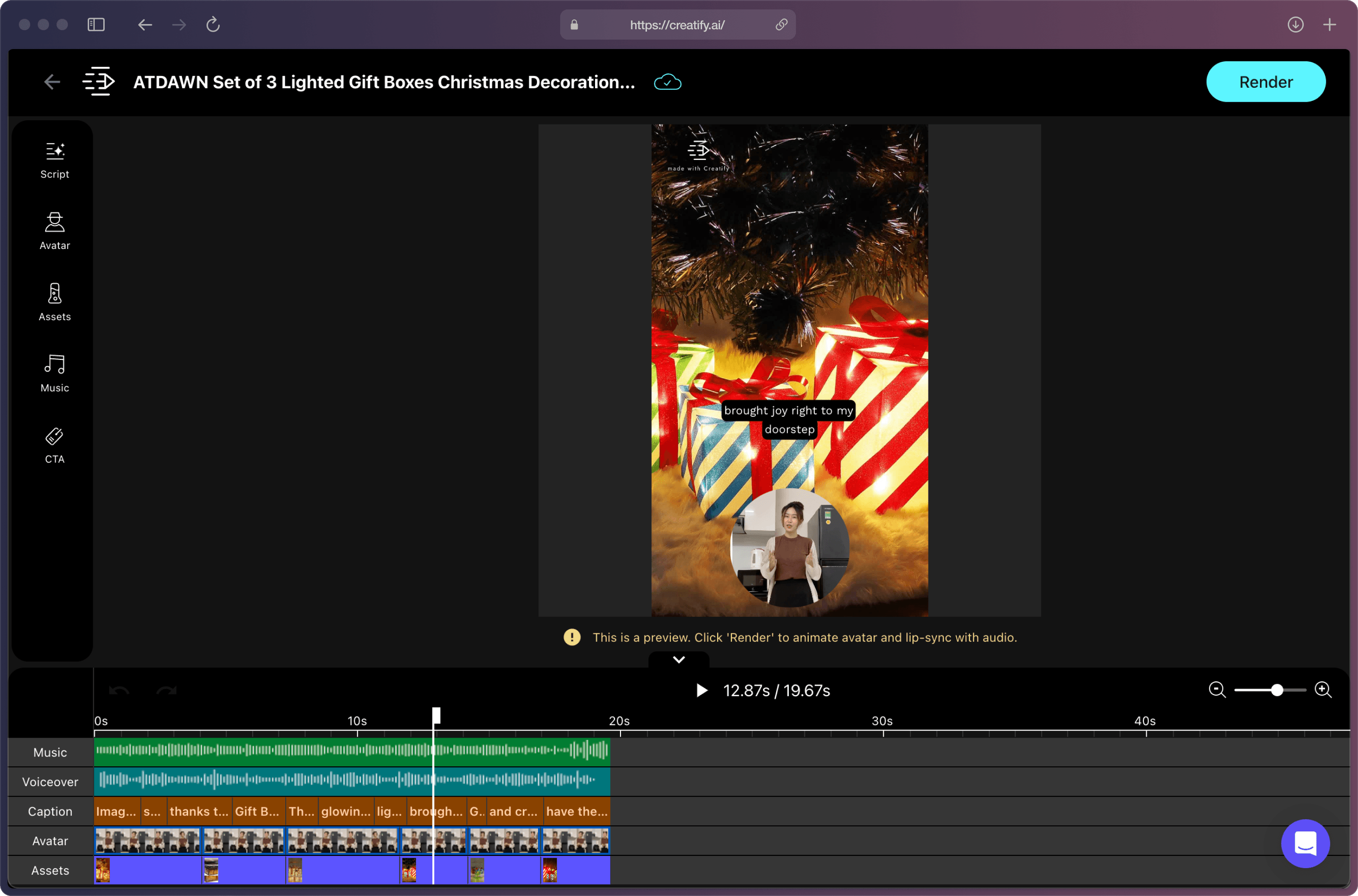
Task: Click the timeline playhead marker
Action: click(x=436, y=715)
